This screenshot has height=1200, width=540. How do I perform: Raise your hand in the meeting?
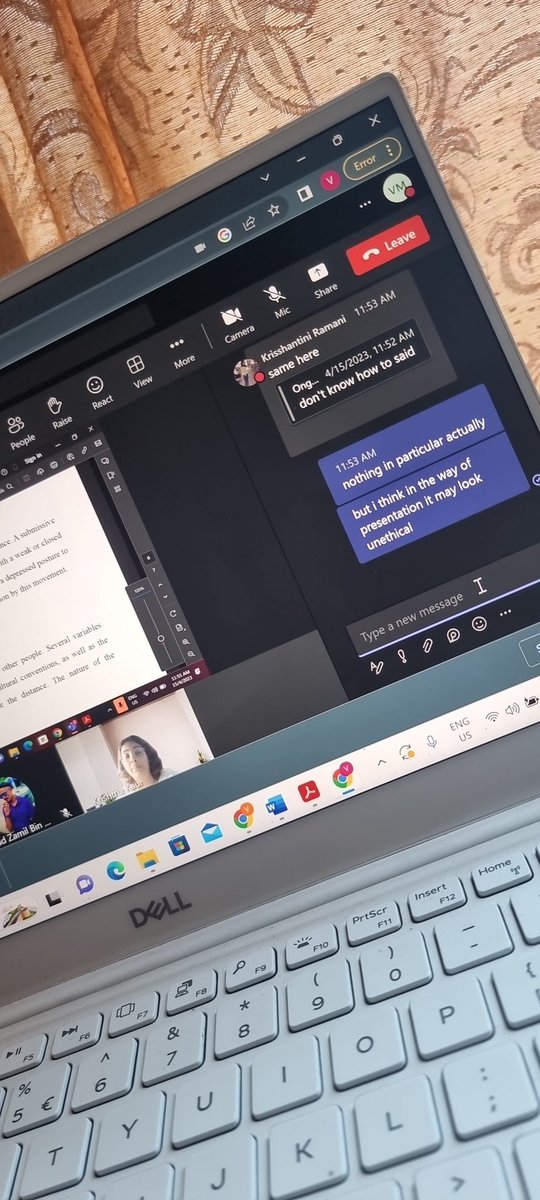(x=58, y=411)
